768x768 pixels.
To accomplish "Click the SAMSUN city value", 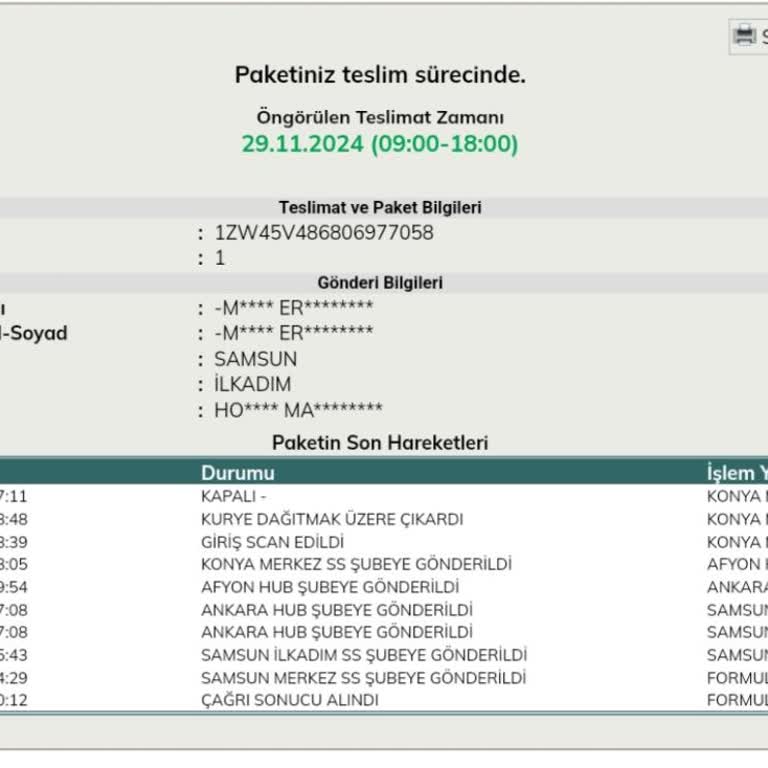I will [255, 359].
